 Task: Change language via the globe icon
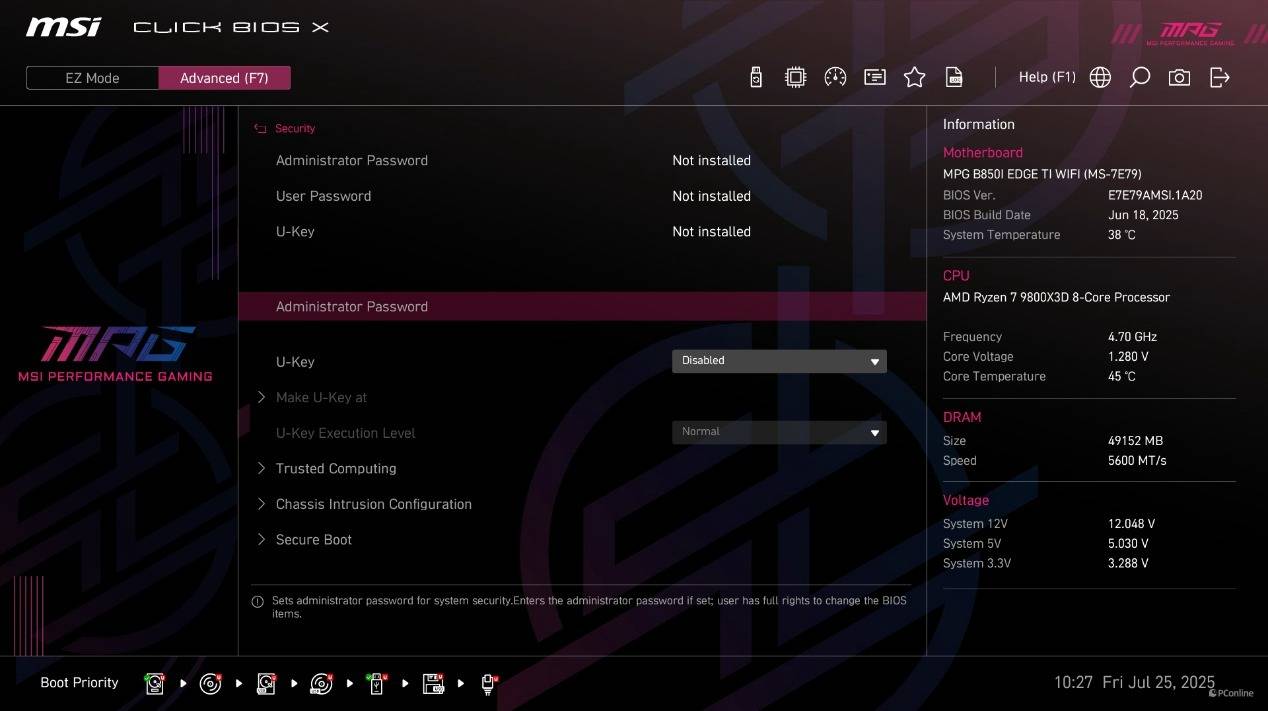1100,78
